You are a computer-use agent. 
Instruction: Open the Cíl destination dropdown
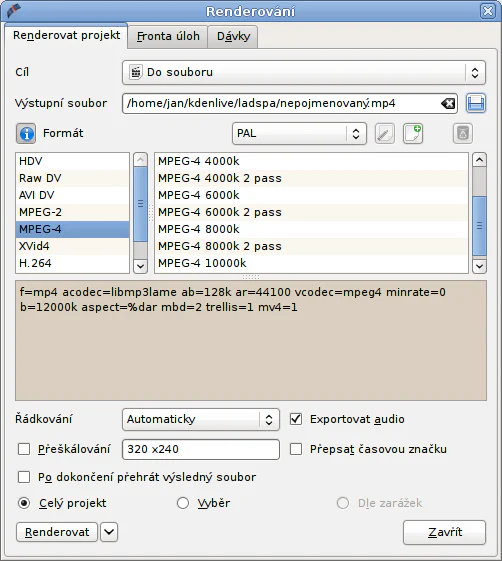pyautogui.click(x=303, y=72)
